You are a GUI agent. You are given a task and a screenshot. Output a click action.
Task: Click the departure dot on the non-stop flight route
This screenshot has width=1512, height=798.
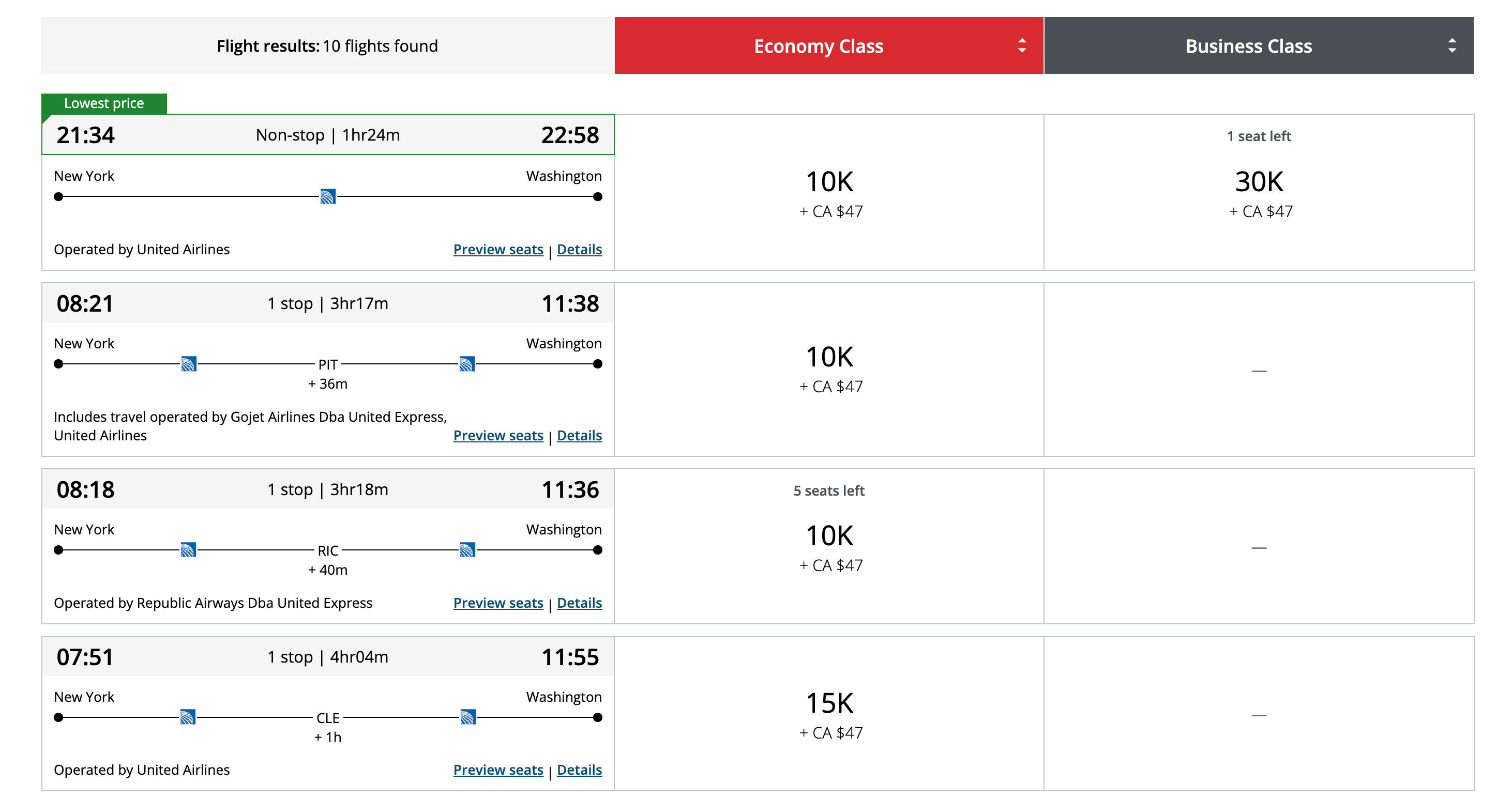59,197
